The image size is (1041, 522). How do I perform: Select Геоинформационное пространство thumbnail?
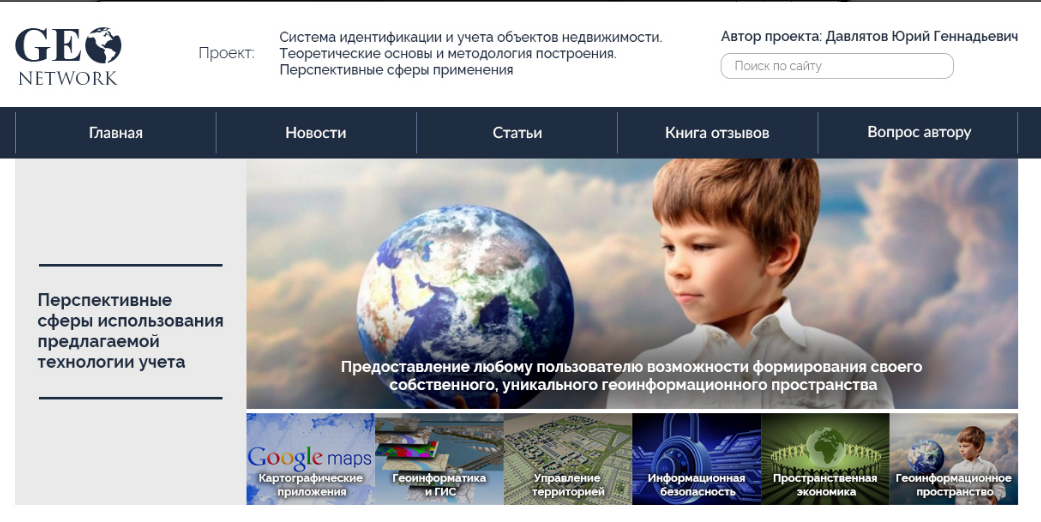click(x=953, y=459)
